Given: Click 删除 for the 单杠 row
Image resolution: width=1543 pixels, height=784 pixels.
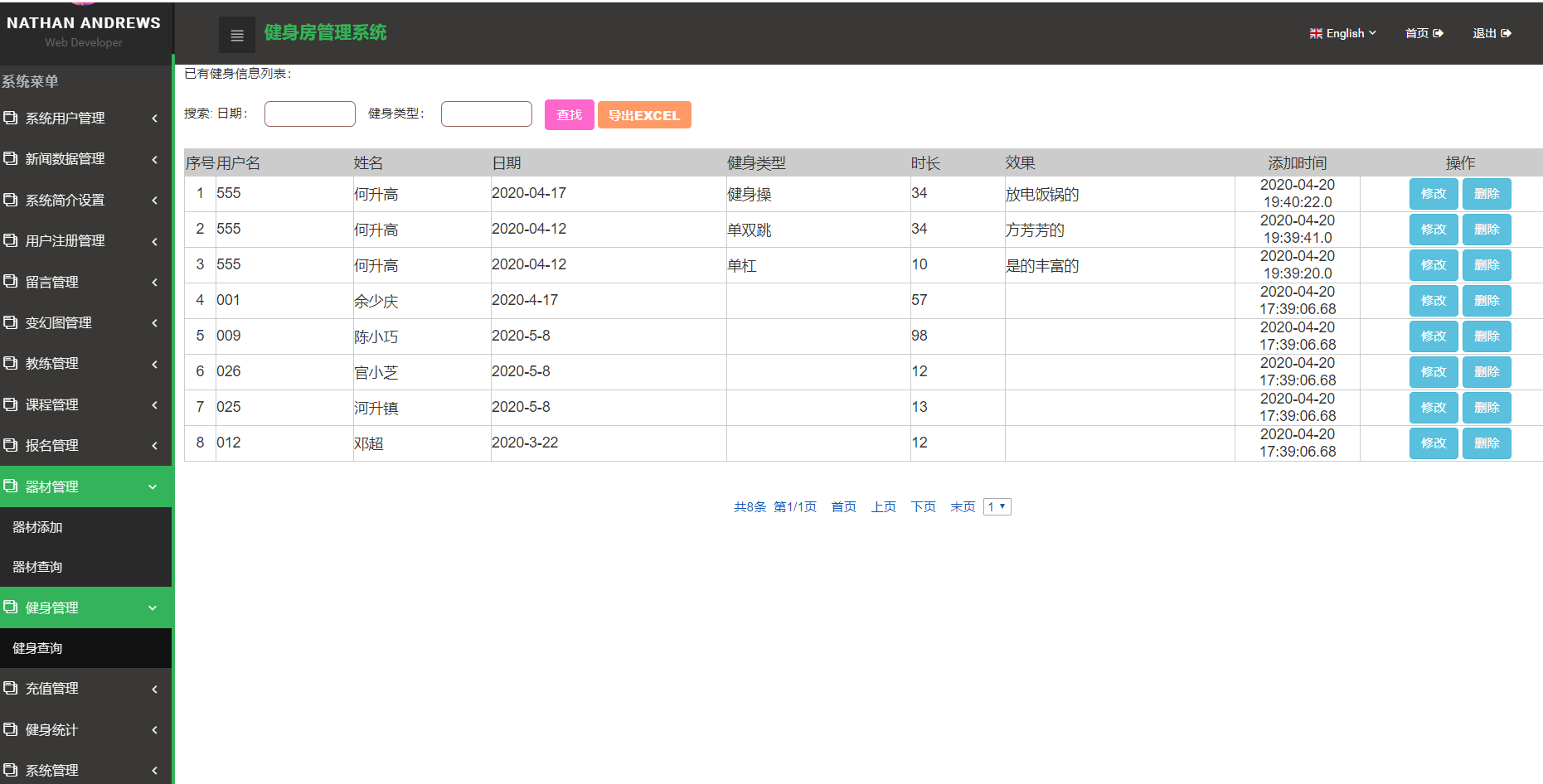Looking at the screenshot, I should [1487, 265].
